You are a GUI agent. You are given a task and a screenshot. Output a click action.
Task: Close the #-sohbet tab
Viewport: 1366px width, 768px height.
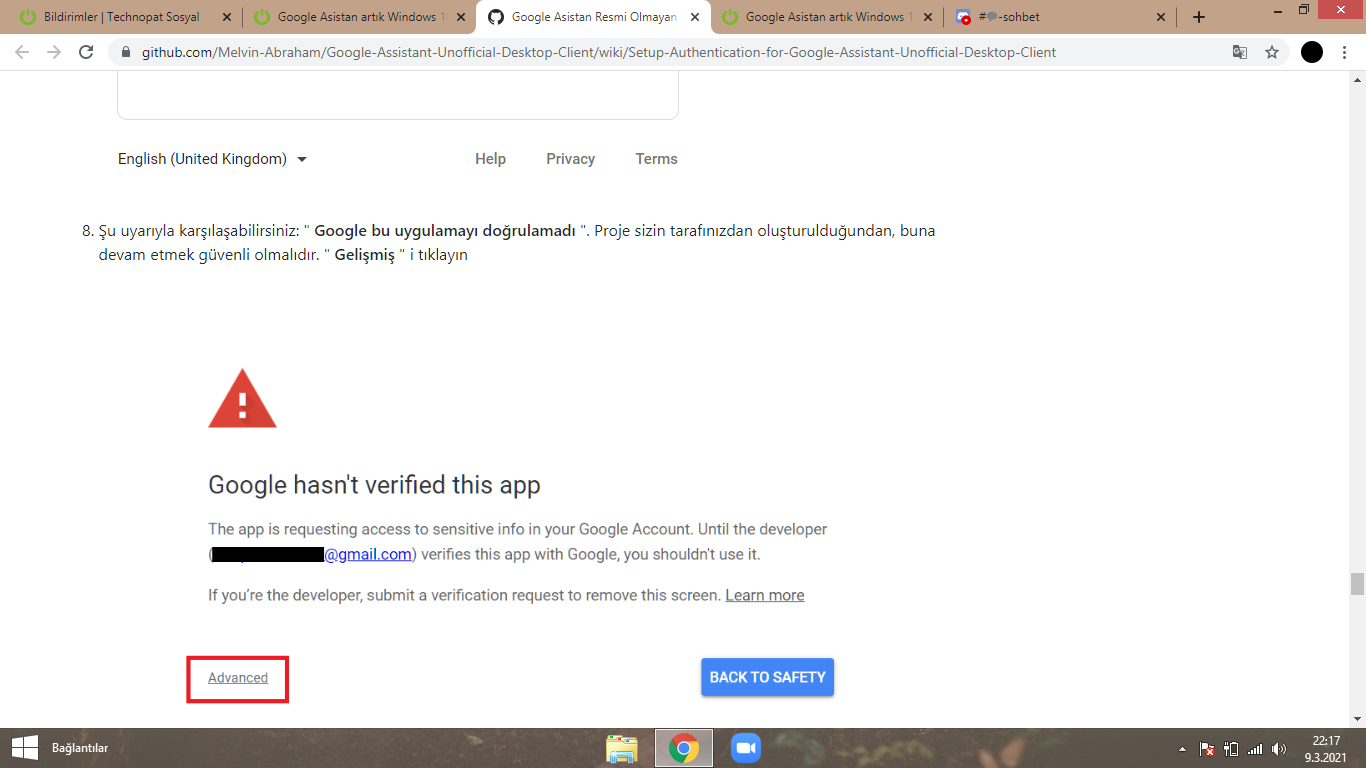pos(1161,17)
